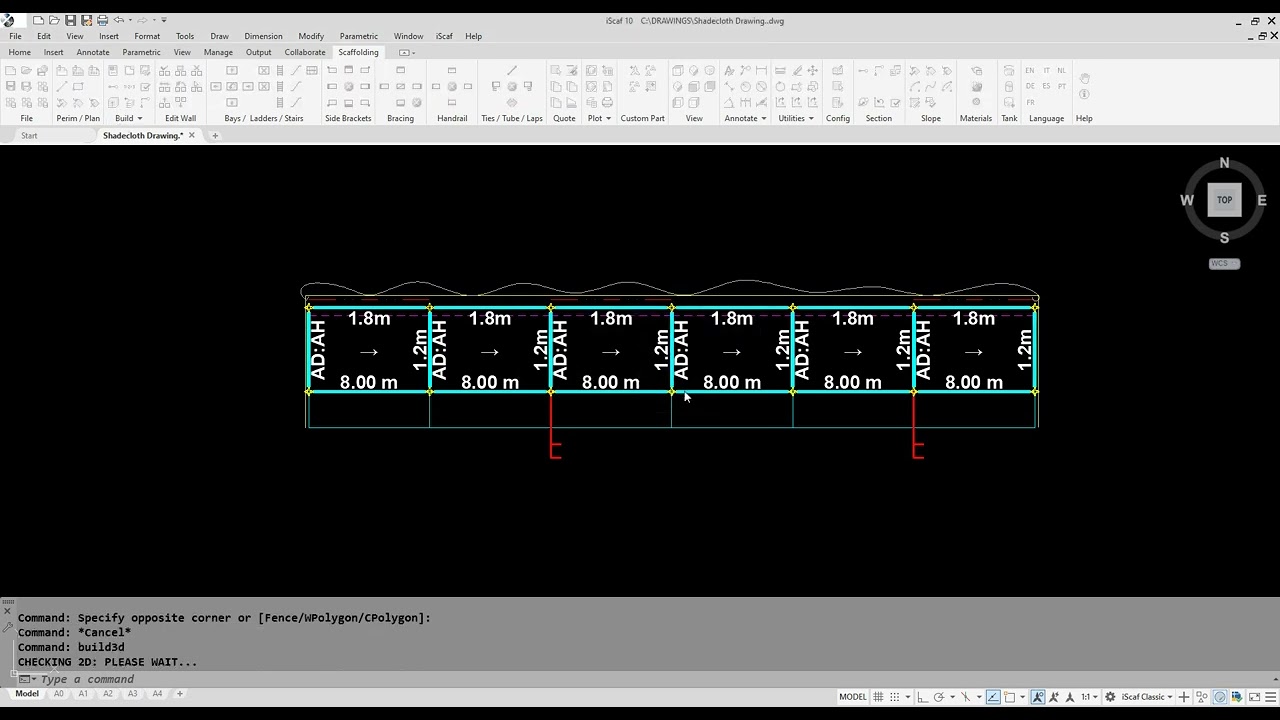1280x720 pixels.
Task: Select DE language button in ribbon
Action: tap(1030, 86)
